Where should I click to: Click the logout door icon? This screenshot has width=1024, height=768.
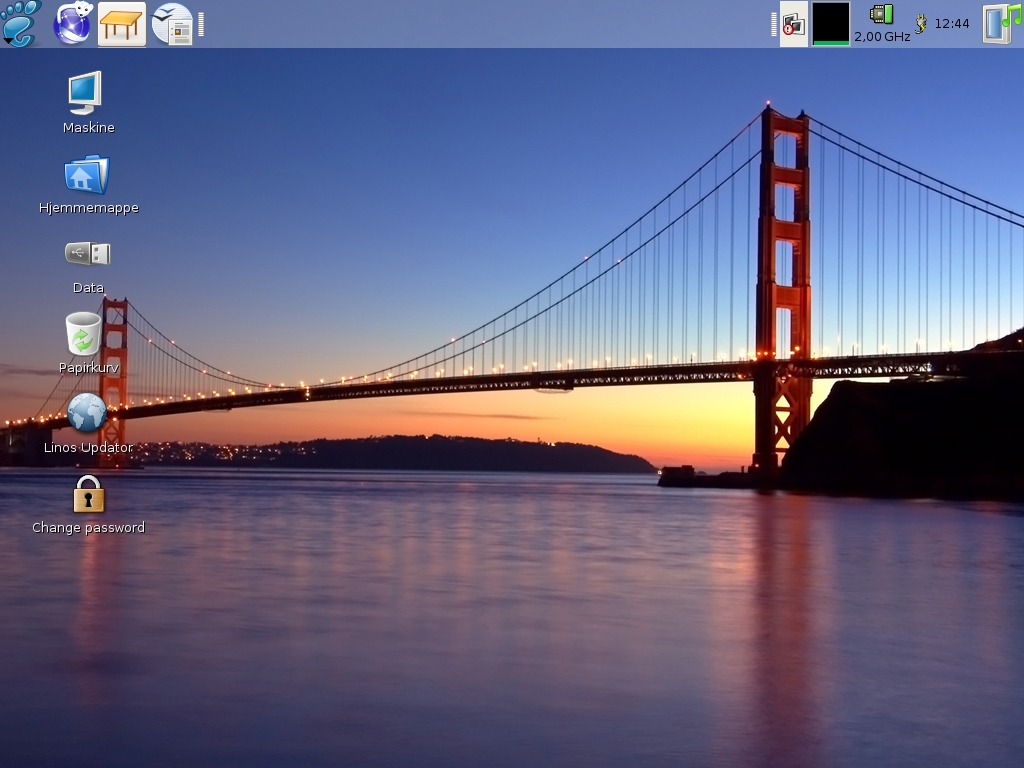996,25
